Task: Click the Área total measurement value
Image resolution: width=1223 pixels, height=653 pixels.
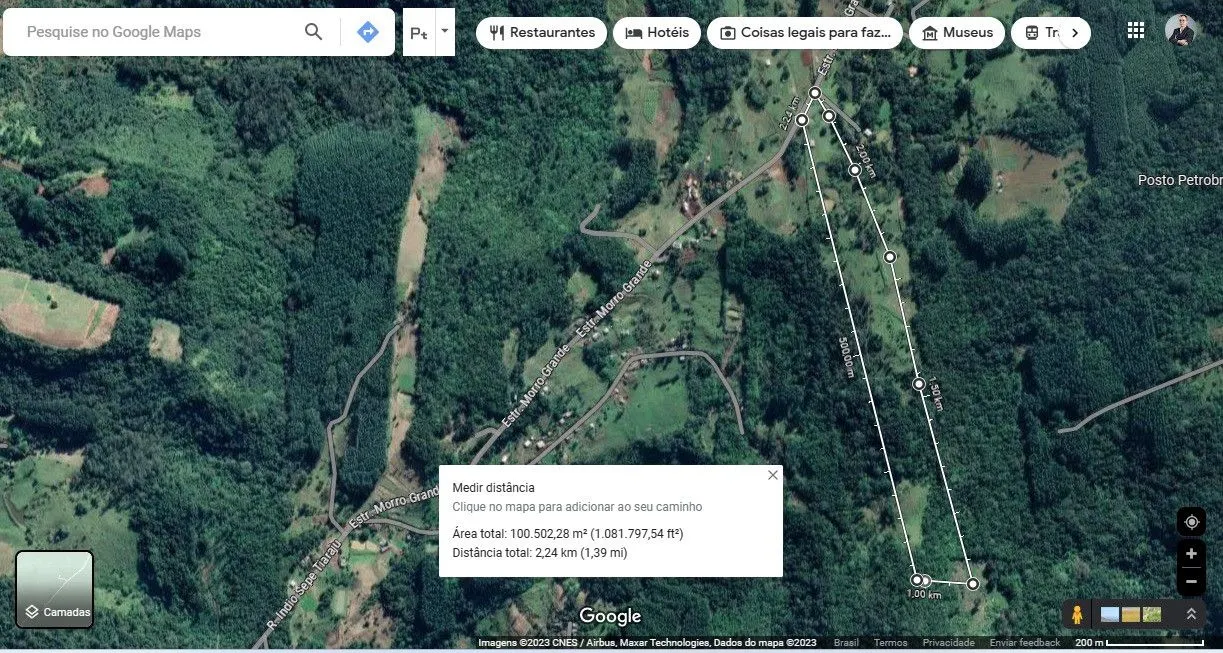Action: click(596, 533)
